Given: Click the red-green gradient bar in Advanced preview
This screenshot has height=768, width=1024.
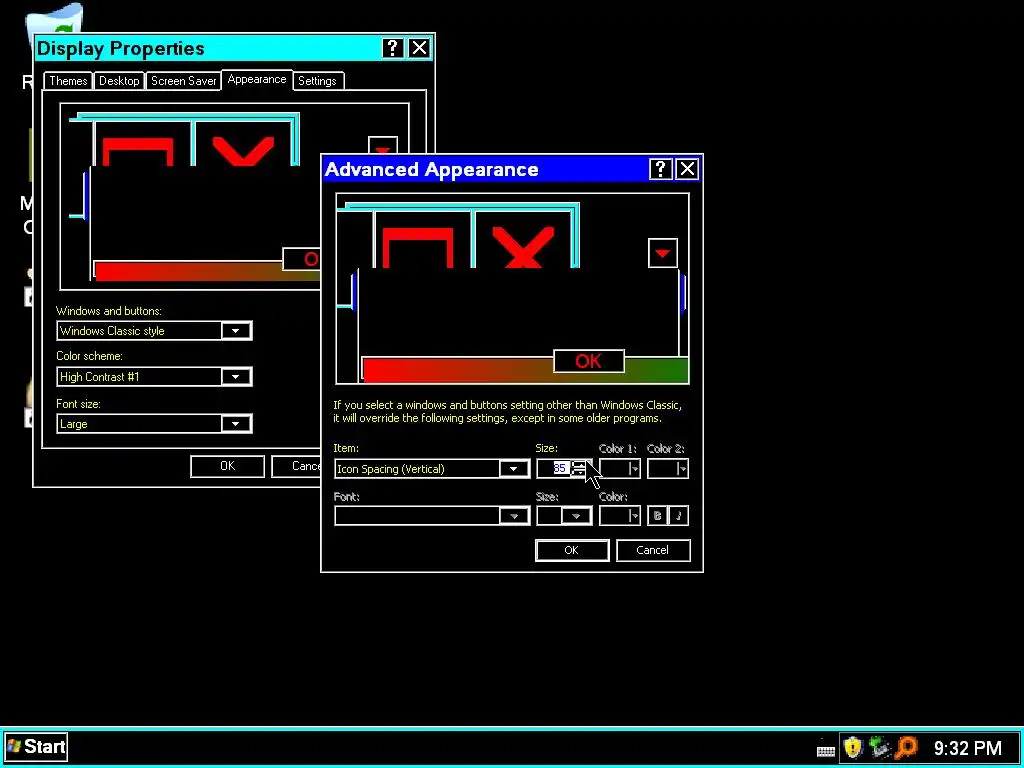Looking at the screenshot, I should point(525,370).
